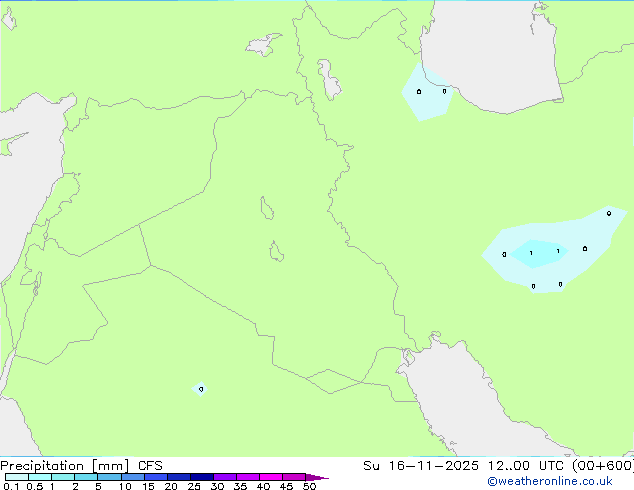
Task: Click the 25–30 mm legend swatch
Action: coord(202,477)
